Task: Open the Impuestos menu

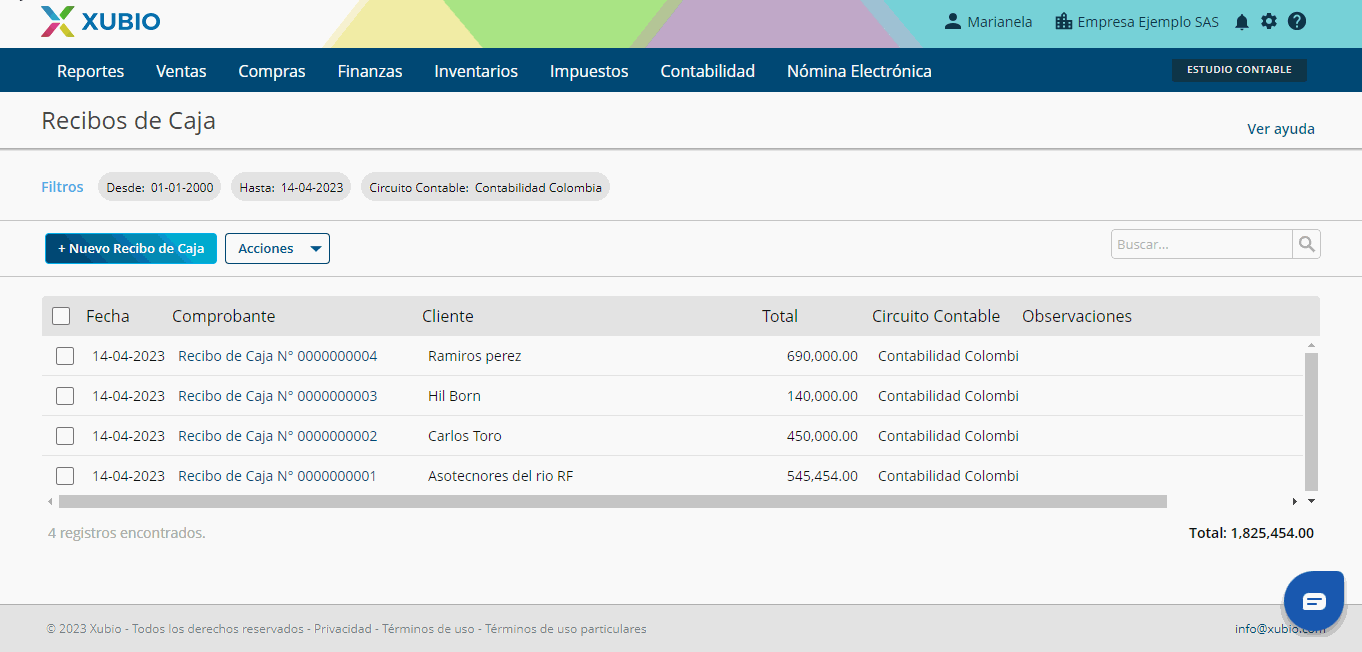Action: 589,71
